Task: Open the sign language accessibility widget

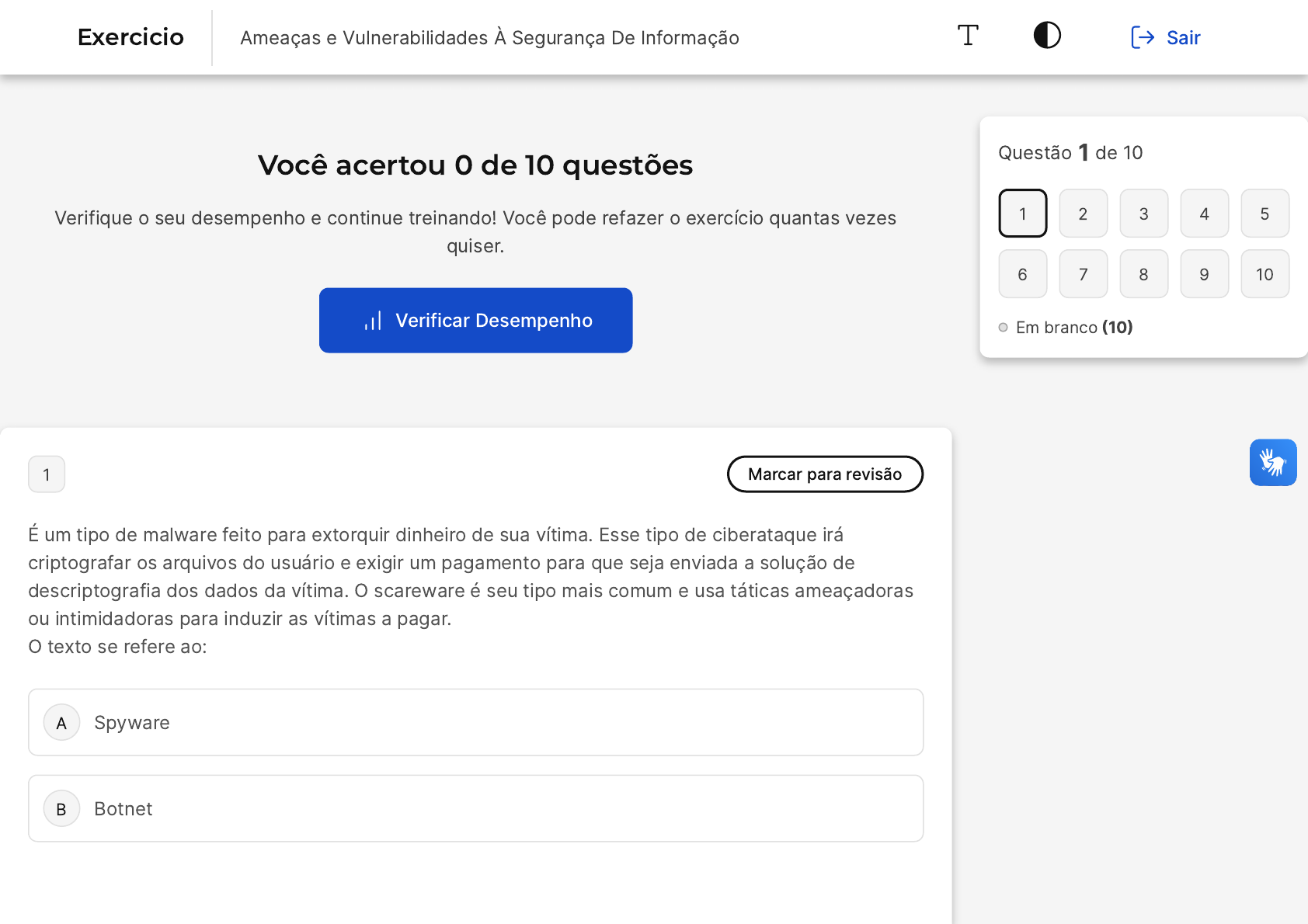Action: pyautogui.click(x=1272, y=463)
